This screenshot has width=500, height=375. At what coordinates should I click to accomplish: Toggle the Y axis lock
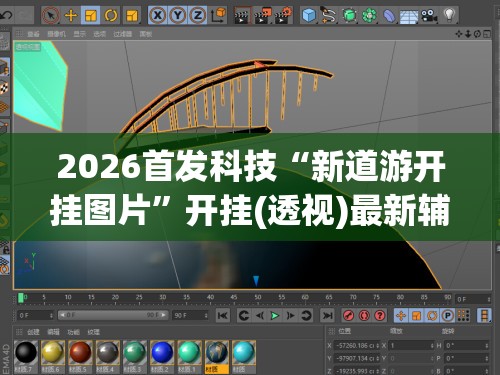pyautogui.click(x=178, y=15)
